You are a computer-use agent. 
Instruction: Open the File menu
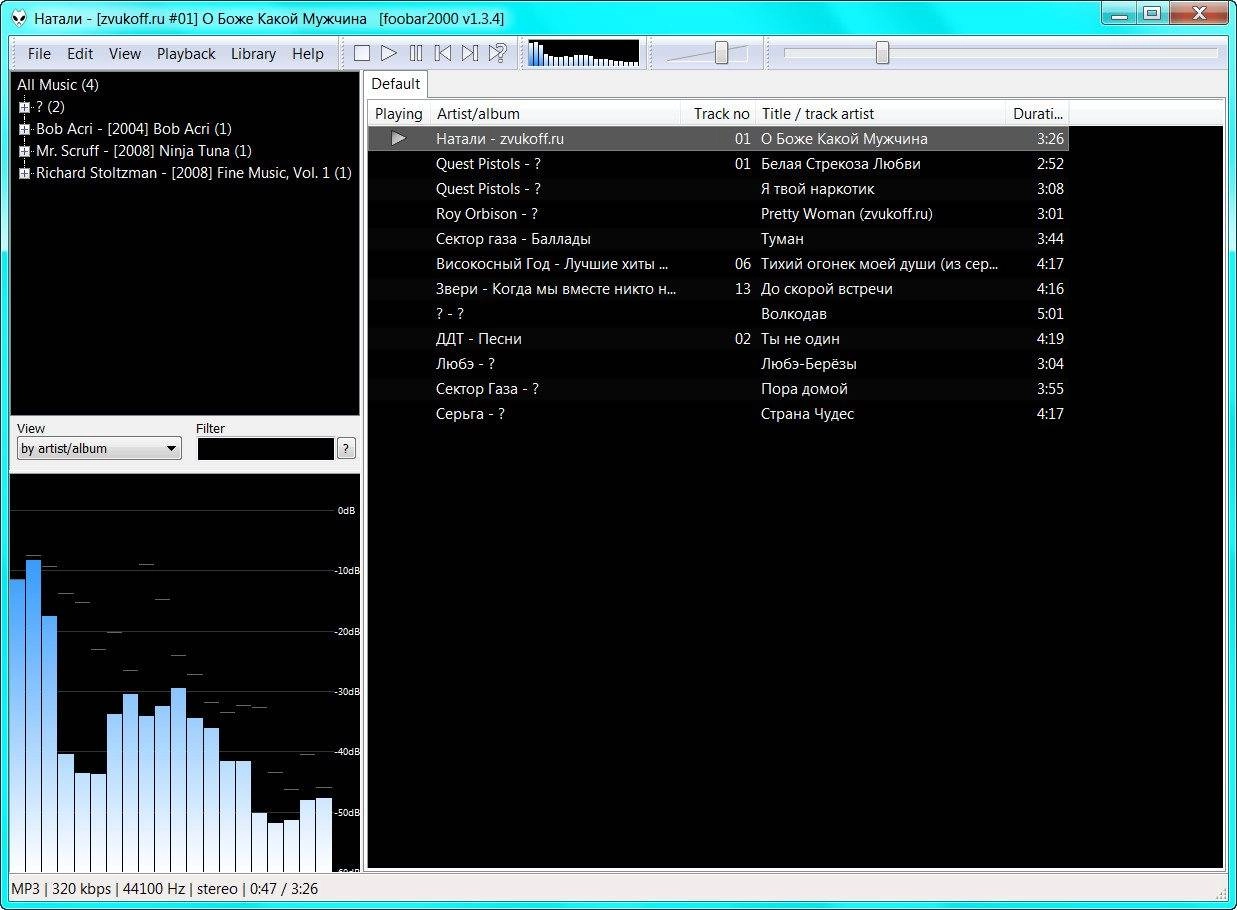[39, 54]
